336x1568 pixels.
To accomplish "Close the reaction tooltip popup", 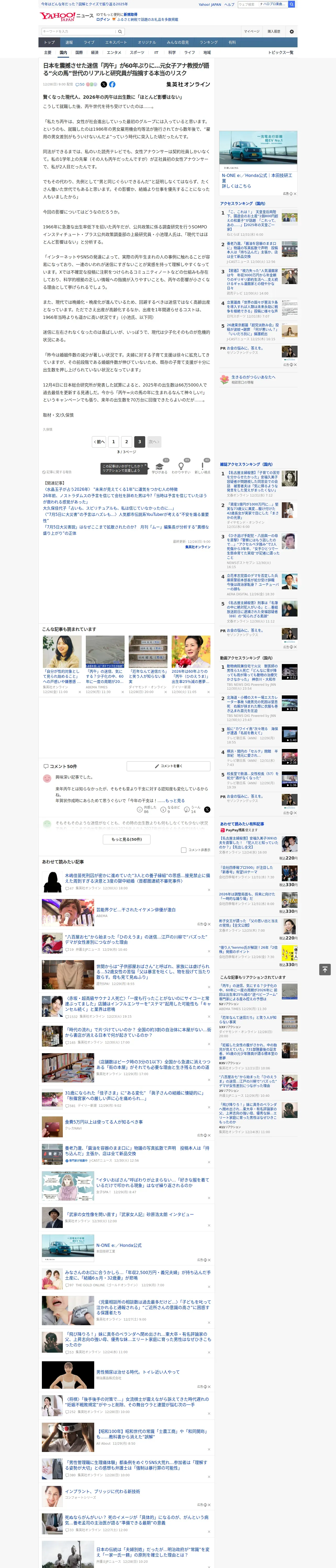I will click(145, 466).
